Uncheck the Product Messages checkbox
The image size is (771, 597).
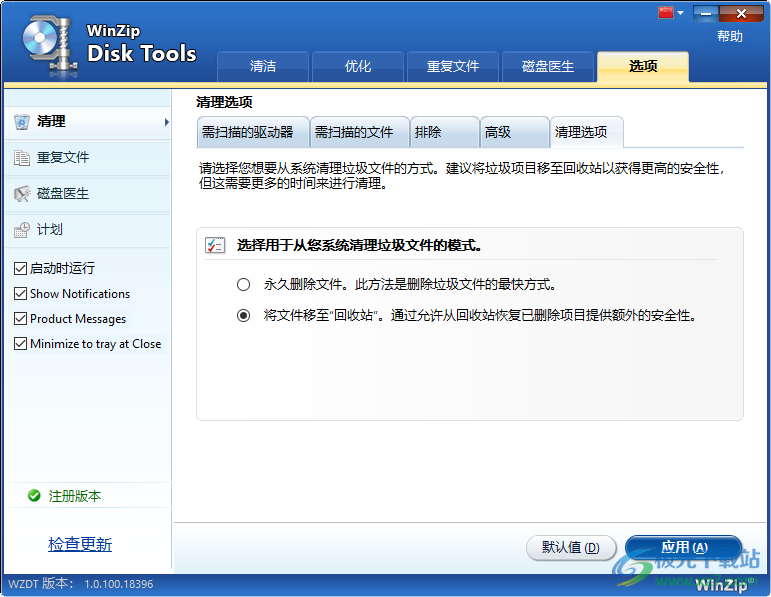(x=20, y=319)
